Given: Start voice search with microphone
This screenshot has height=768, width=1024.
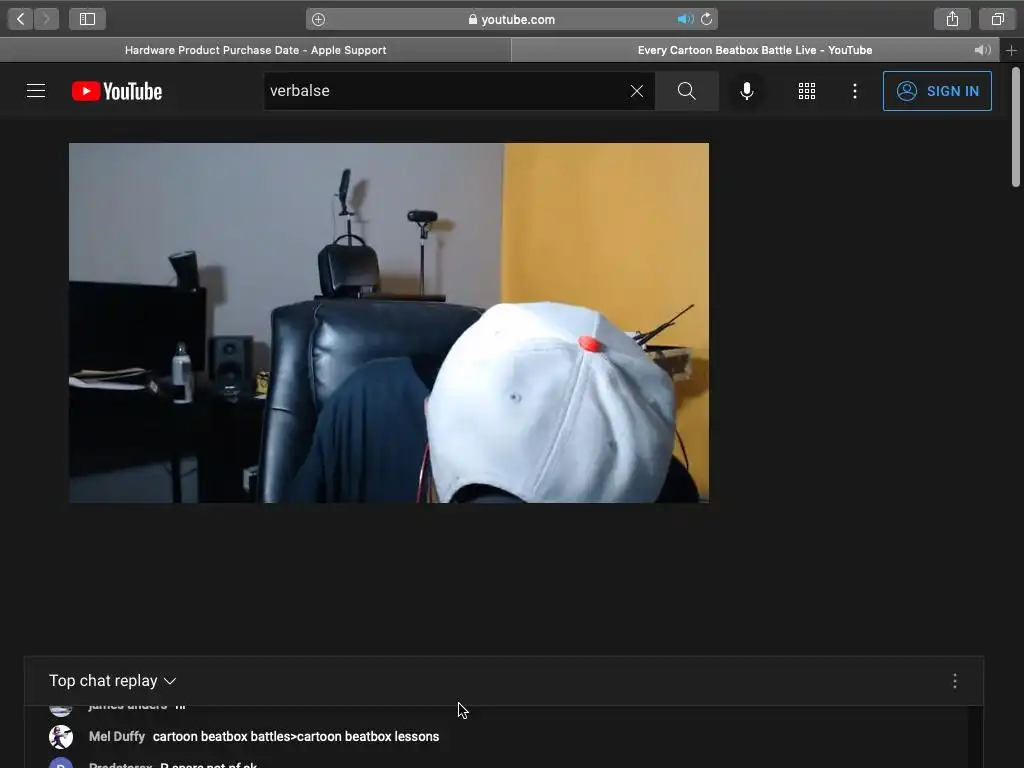Looking at the screenshot, I should pos(747,91).
